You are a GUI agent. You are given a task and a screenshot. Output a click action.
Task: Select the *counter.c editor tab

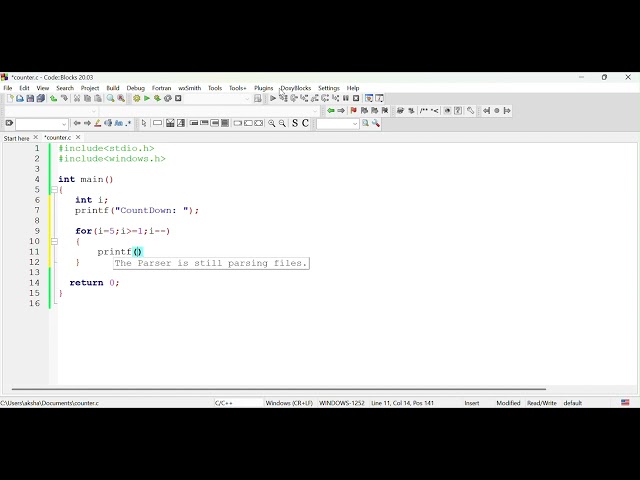(x=58, y=138)
